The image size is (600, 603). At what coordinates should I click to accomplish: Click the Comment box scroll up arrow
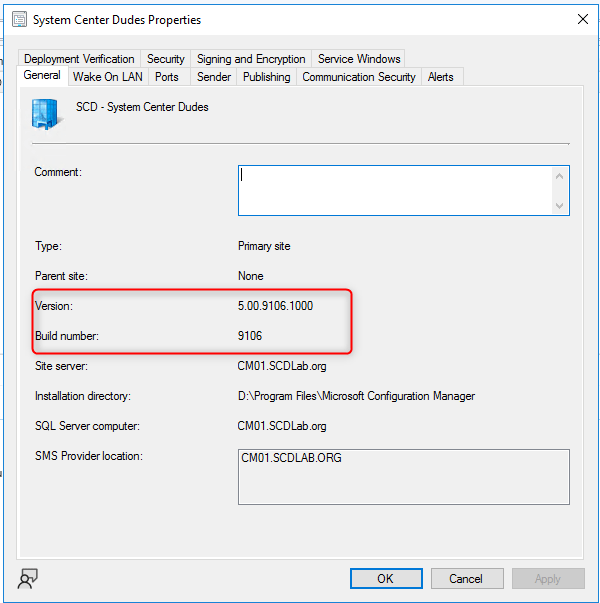coord(560,176)
